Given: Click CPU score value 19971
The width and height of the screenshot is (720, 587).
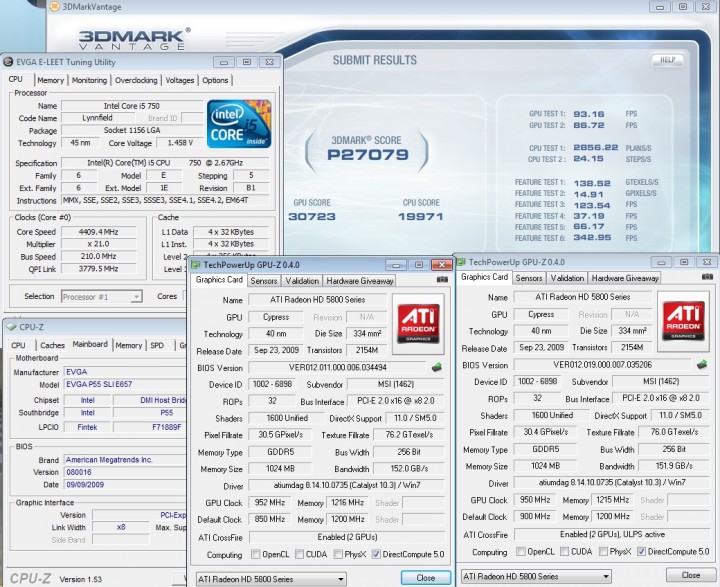Looking at the screenshot, I should point(421,216).
